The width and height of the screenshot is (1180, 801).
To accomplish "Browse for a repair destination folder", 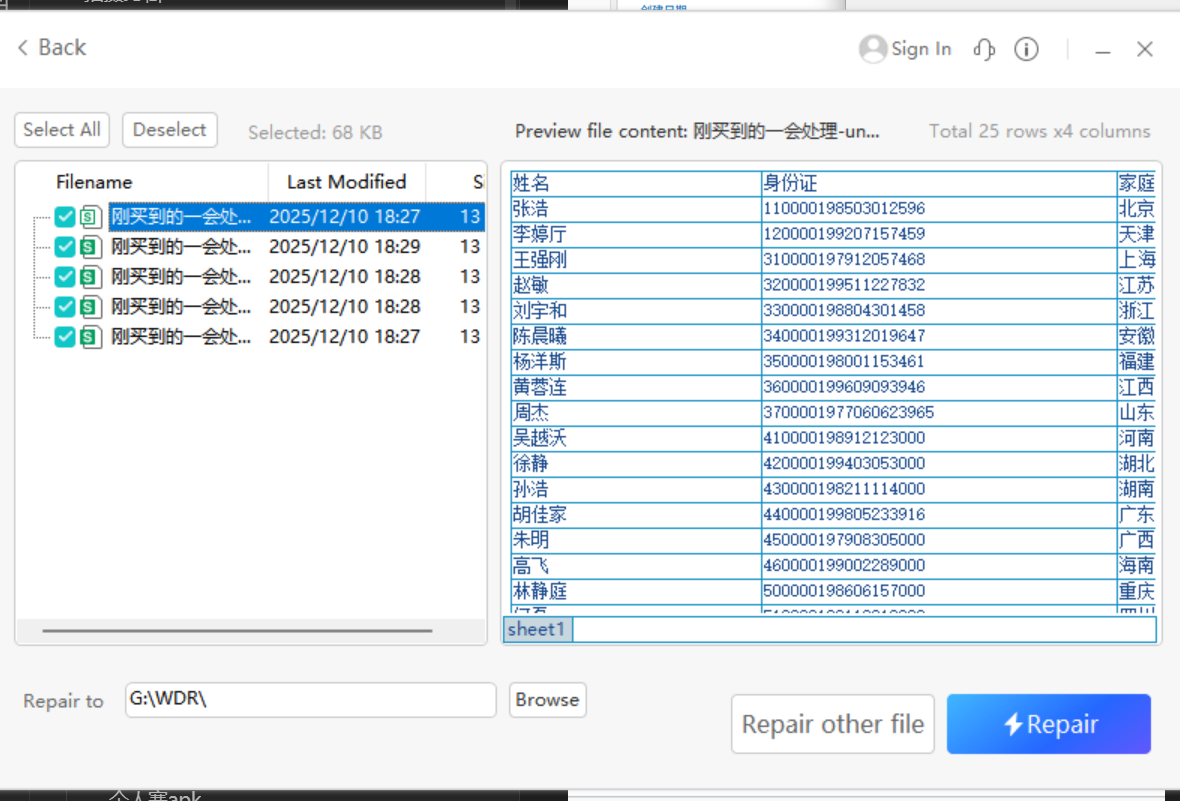I will tap(547, 700).
